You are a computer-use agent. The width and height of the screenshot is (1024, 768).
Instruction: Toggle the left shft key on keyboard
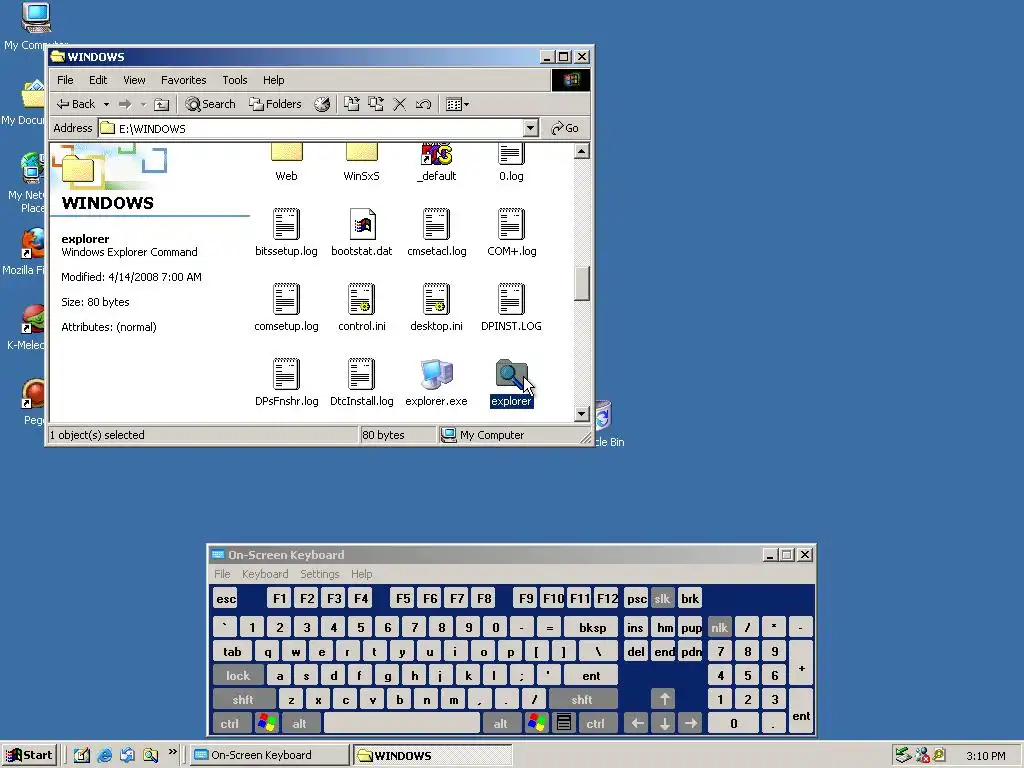(x=244, y=699)
